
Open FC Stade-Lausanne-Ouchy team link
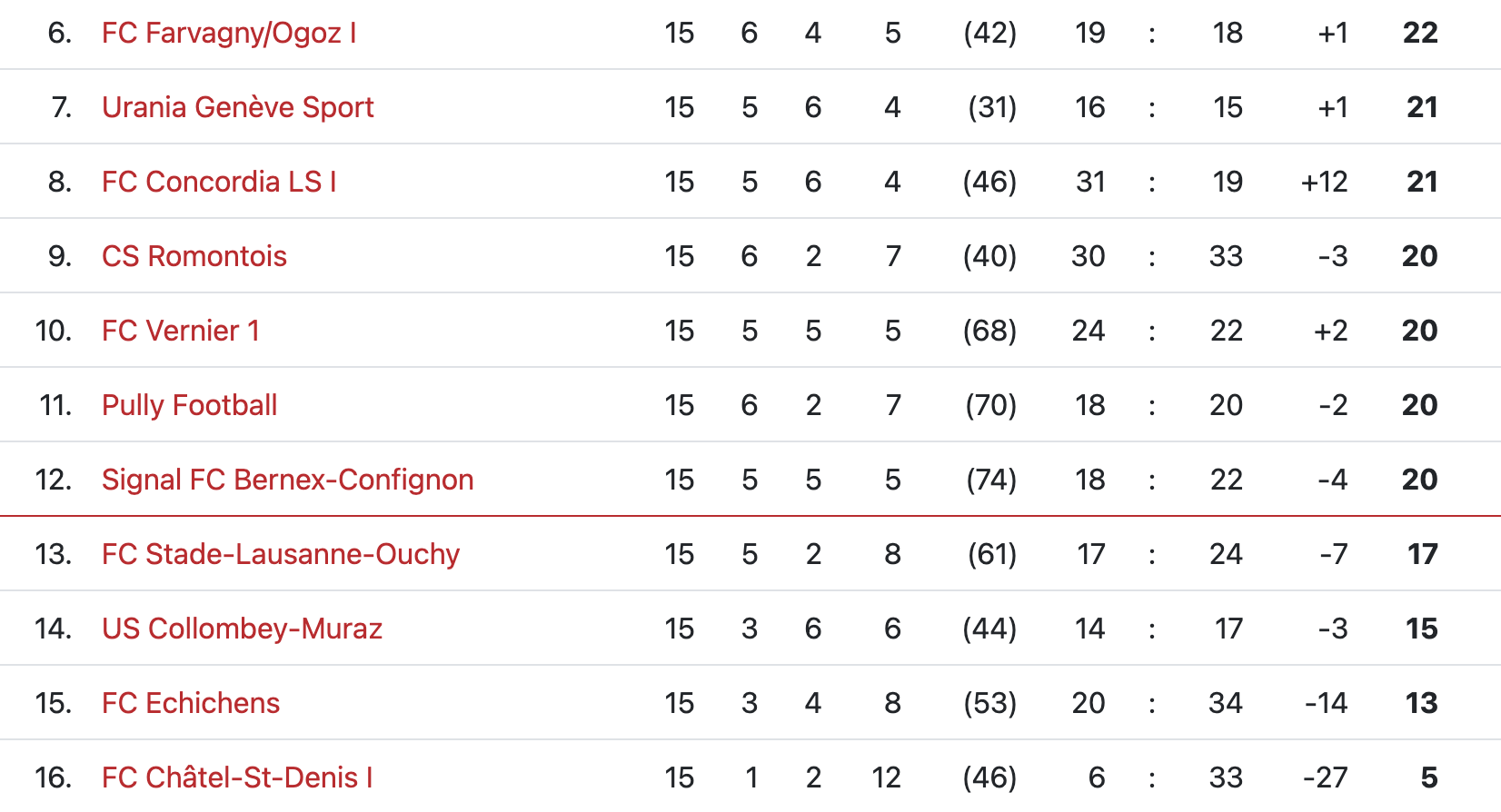(x=281, y=554)
